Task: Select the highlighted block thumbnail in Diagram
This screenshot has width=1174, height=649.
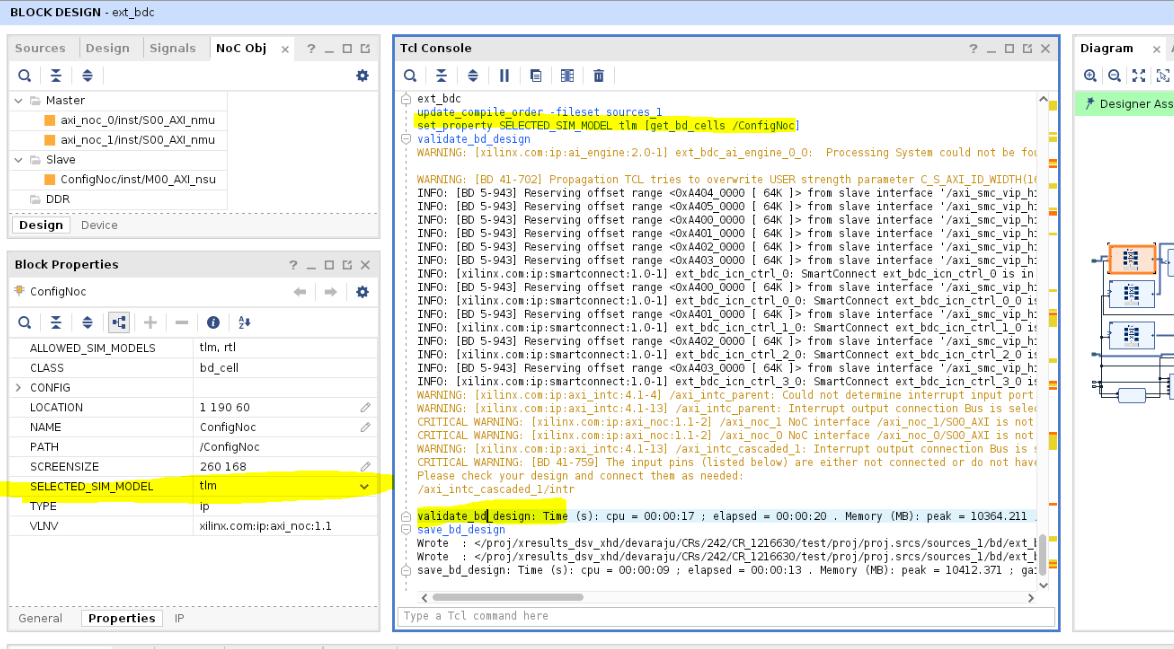Action: [x=1131, y=258]
